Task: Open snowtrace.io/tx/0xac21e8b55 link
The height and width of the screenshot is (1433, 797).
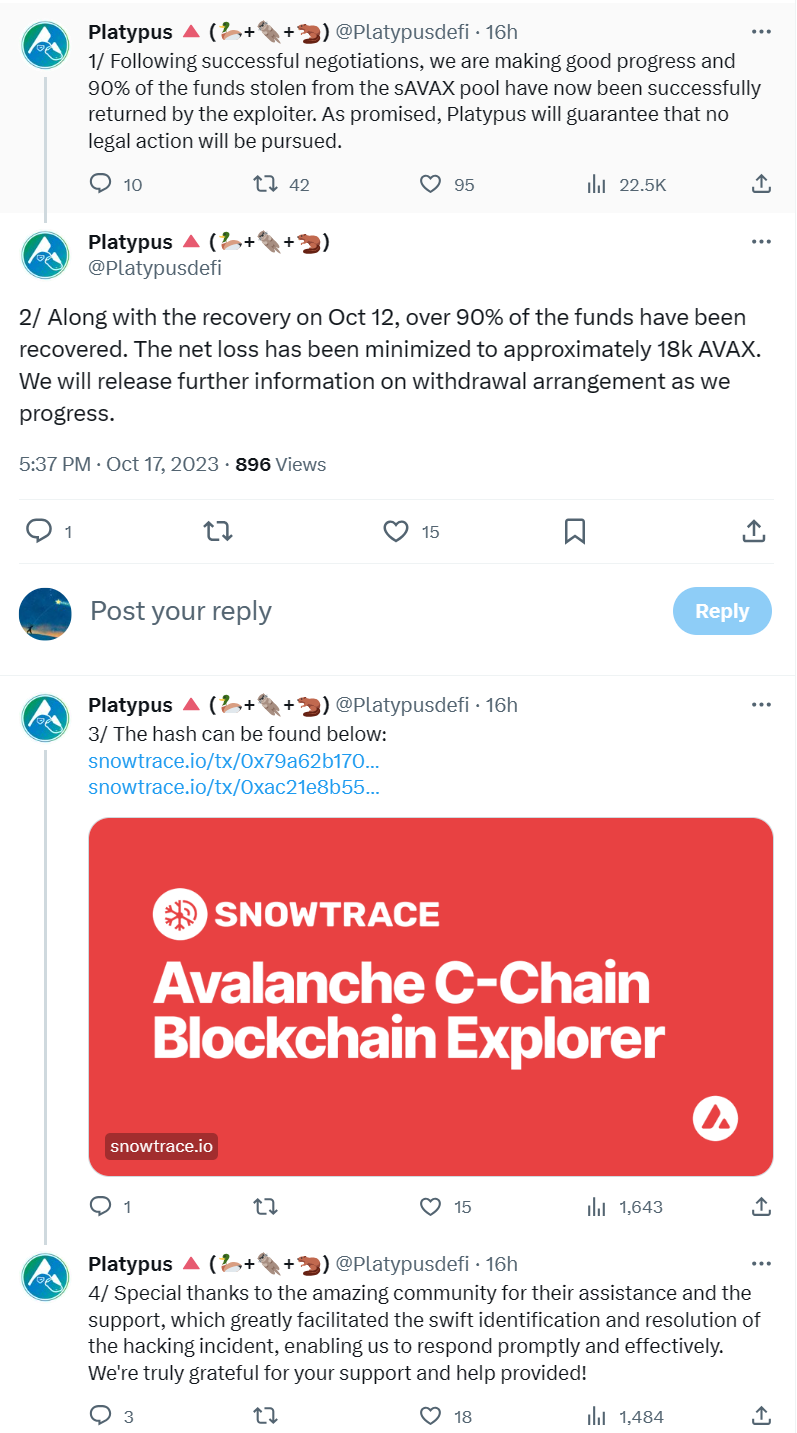Action: (x=234, y=787)
